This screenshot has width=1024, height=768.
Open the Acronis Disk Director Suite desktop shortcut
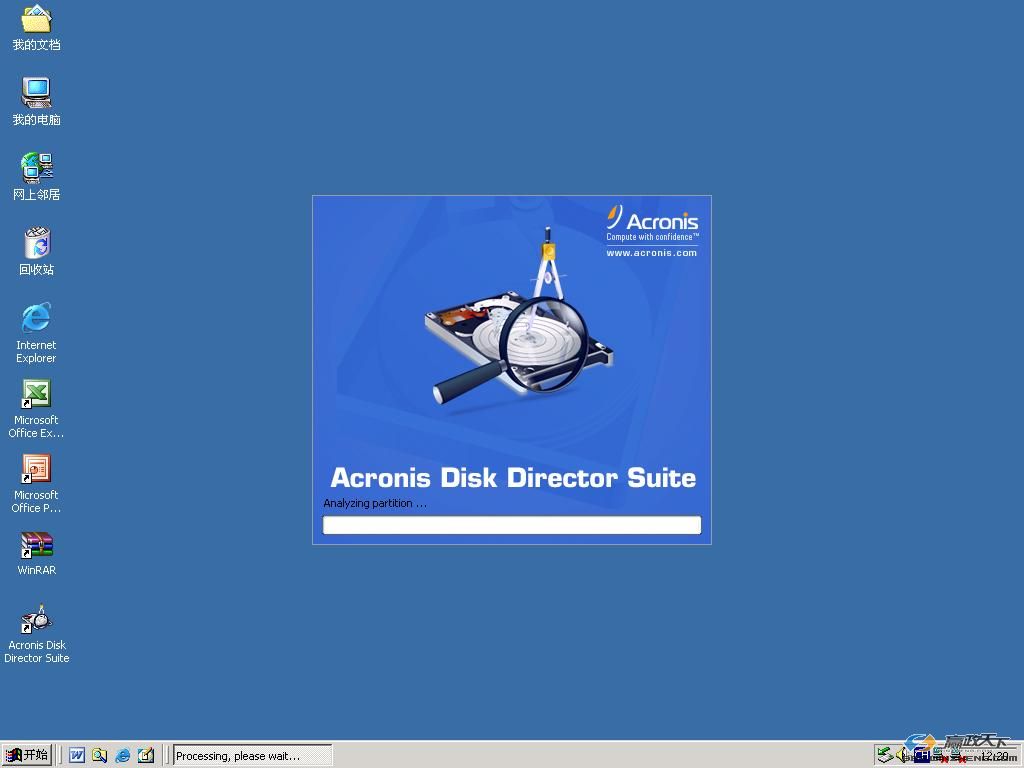[x=37, y=620]
